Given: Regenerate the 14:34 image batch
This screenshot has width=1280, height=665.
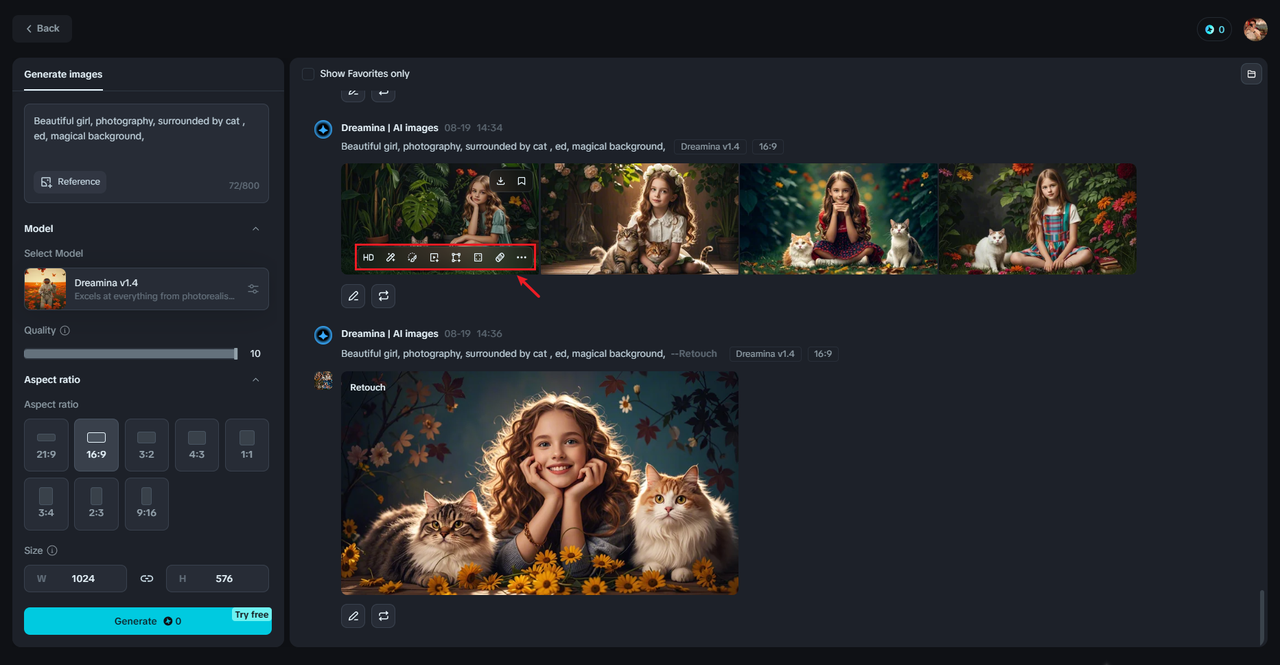Looking at the screenshot, I should pyautogui.click(x=383, y=296).
